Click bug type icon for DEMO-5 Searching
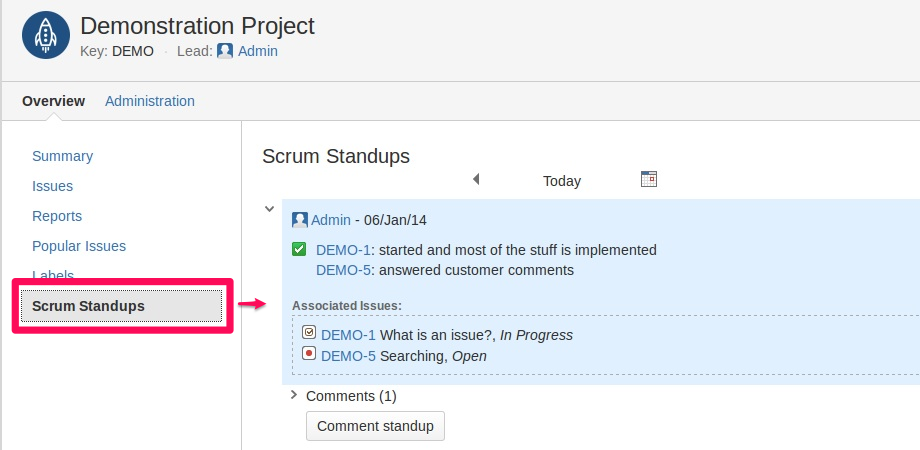 [309, 353]
